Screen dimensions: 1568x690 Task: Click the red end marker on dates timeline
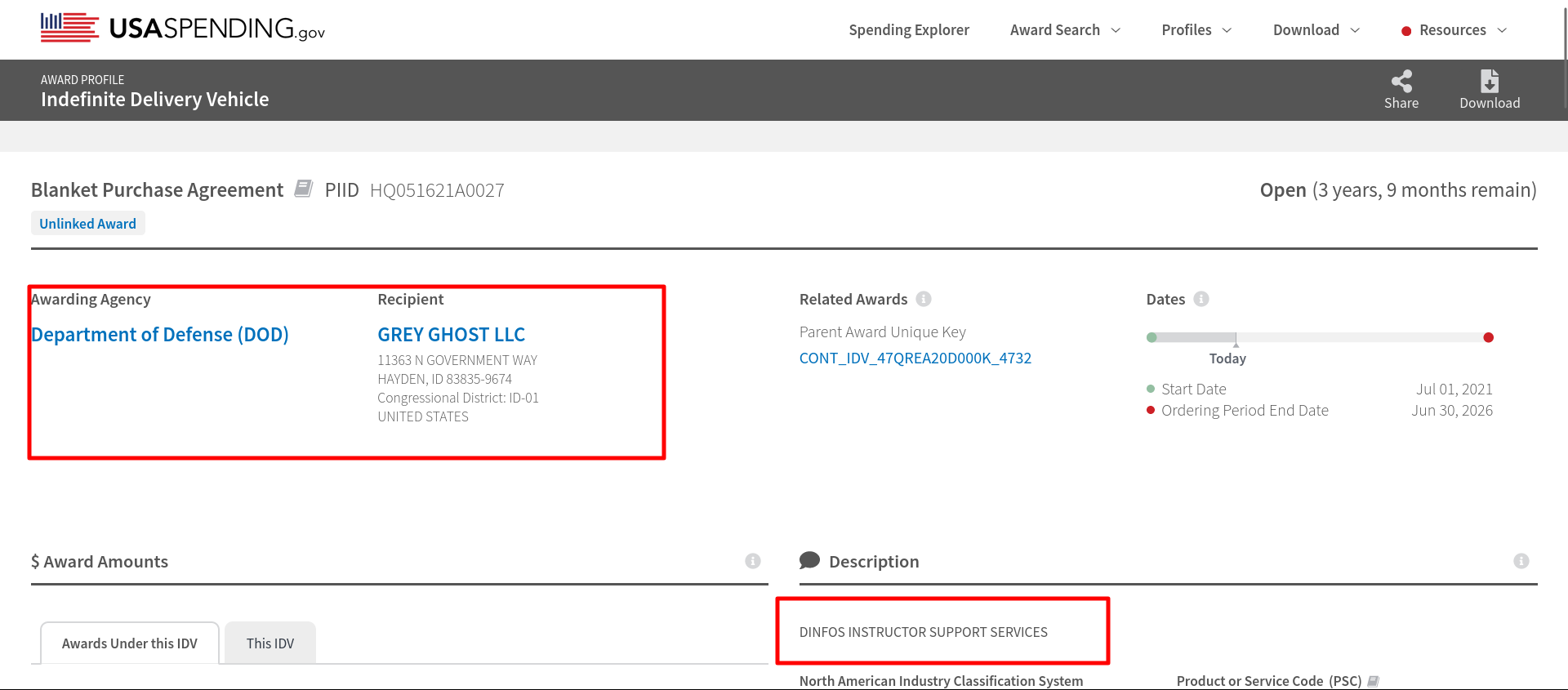tap(1489, 337)
